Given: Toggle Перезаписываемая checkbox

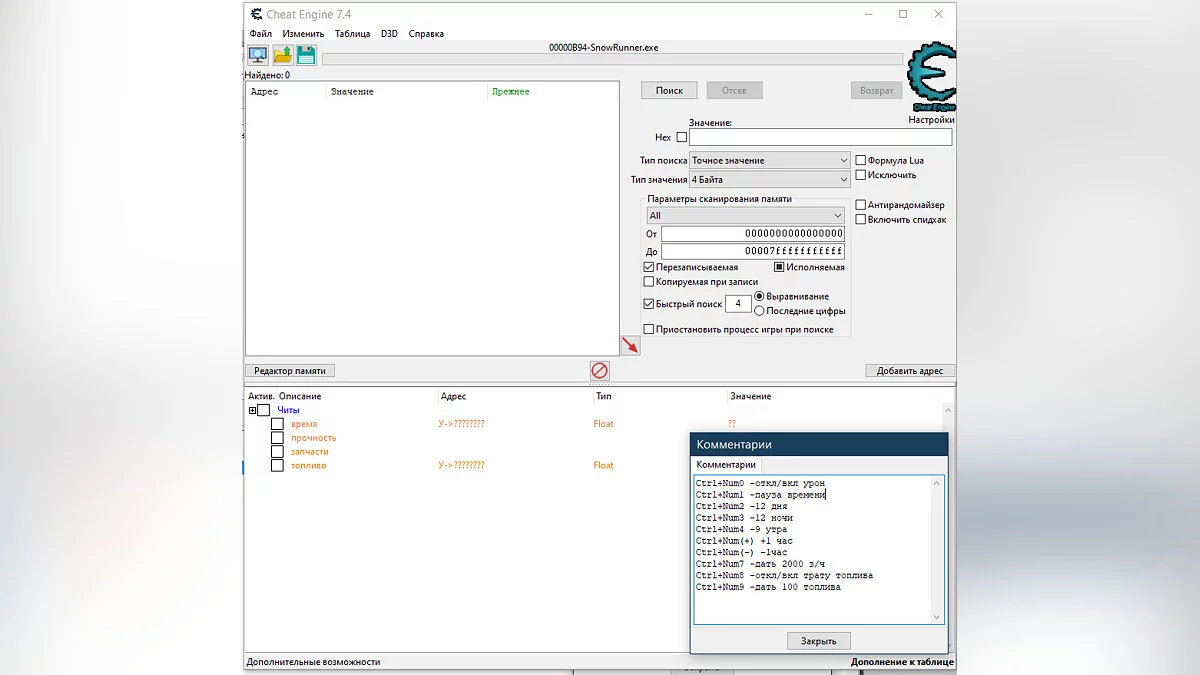Looking at the screenshot, I should click(x=649, y=268).
